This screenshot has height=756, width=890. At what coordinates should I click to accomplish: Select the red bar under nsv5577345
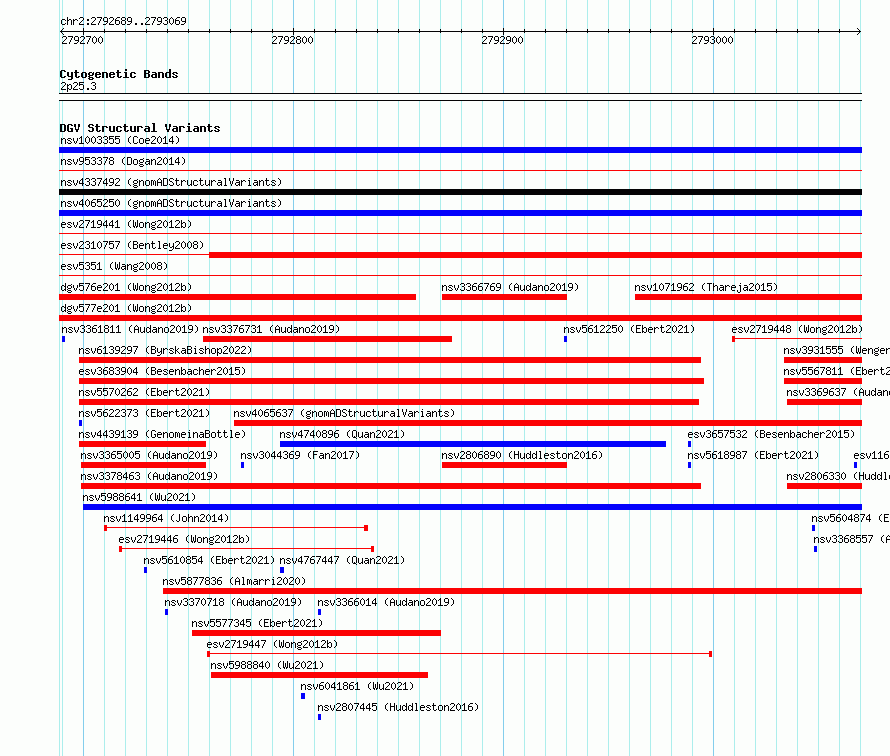316,633
